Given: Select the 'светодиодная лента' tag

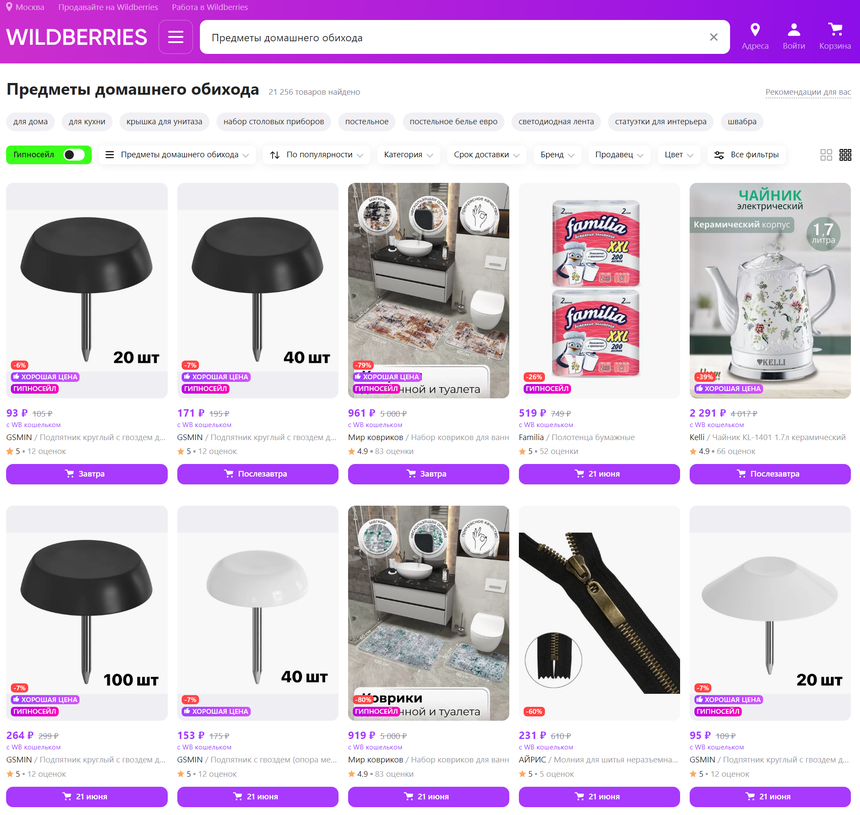Looking at the screenshot, I should click(x=556, y=121).
